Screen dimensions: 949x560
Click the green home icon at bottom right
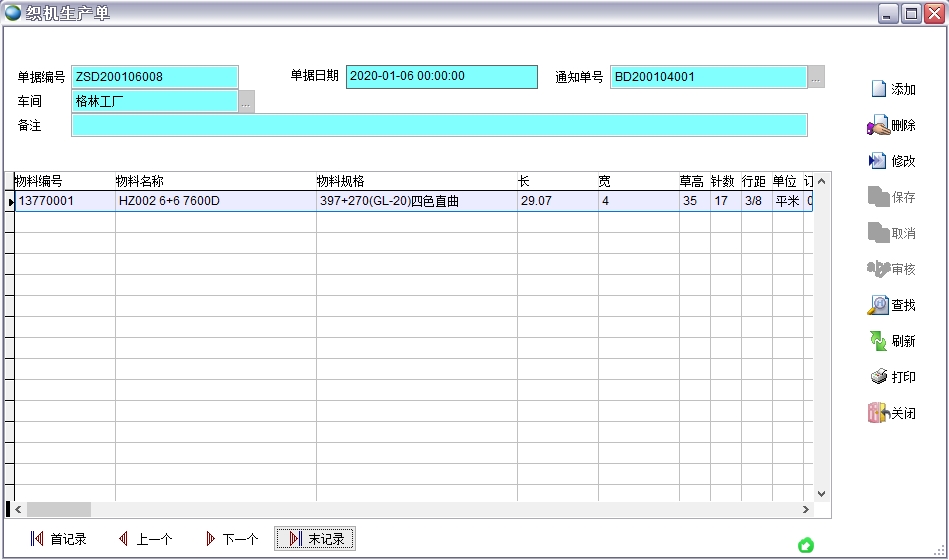806,545
